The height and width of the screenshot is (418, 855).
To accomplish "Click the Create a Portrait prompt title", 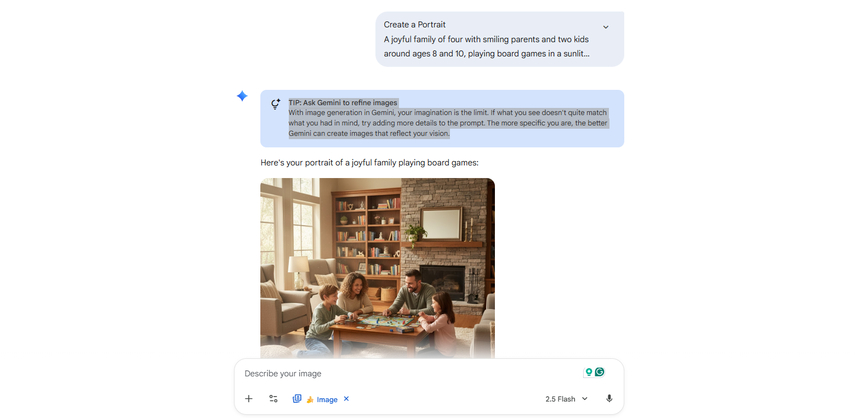I will point(414,25).
